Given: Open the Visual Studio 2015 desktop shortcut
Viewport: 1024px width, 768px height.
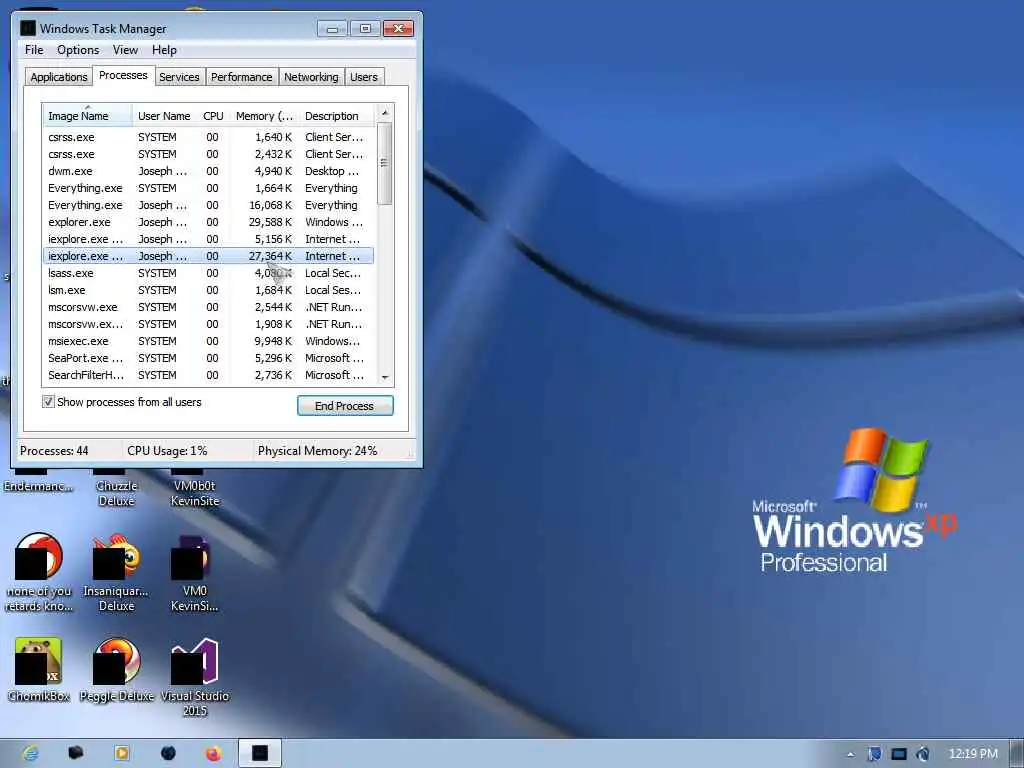Looking at the screenshot, I should coord(195,677).
